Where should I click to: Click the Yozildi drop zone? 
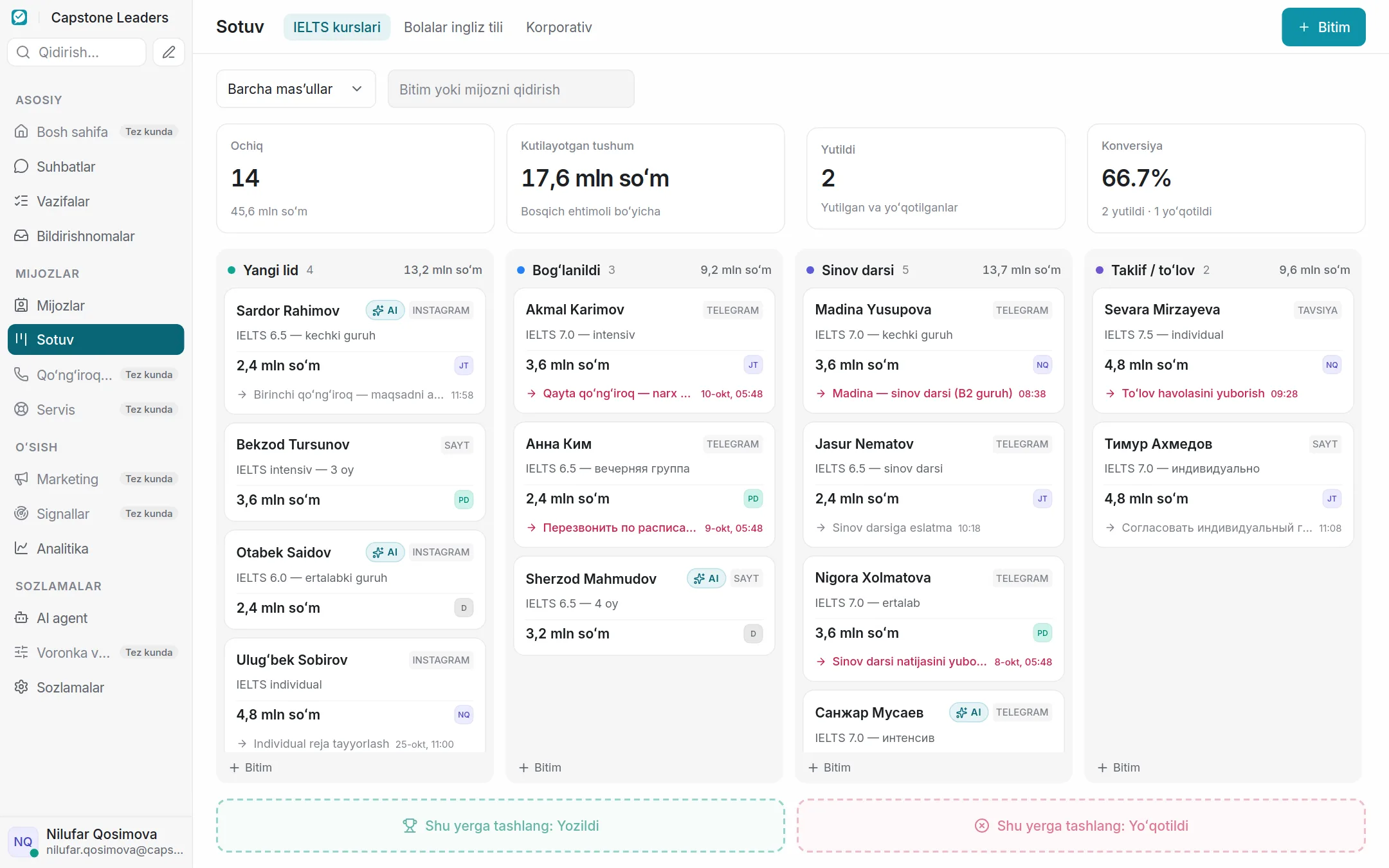click(x=500, y=826)
